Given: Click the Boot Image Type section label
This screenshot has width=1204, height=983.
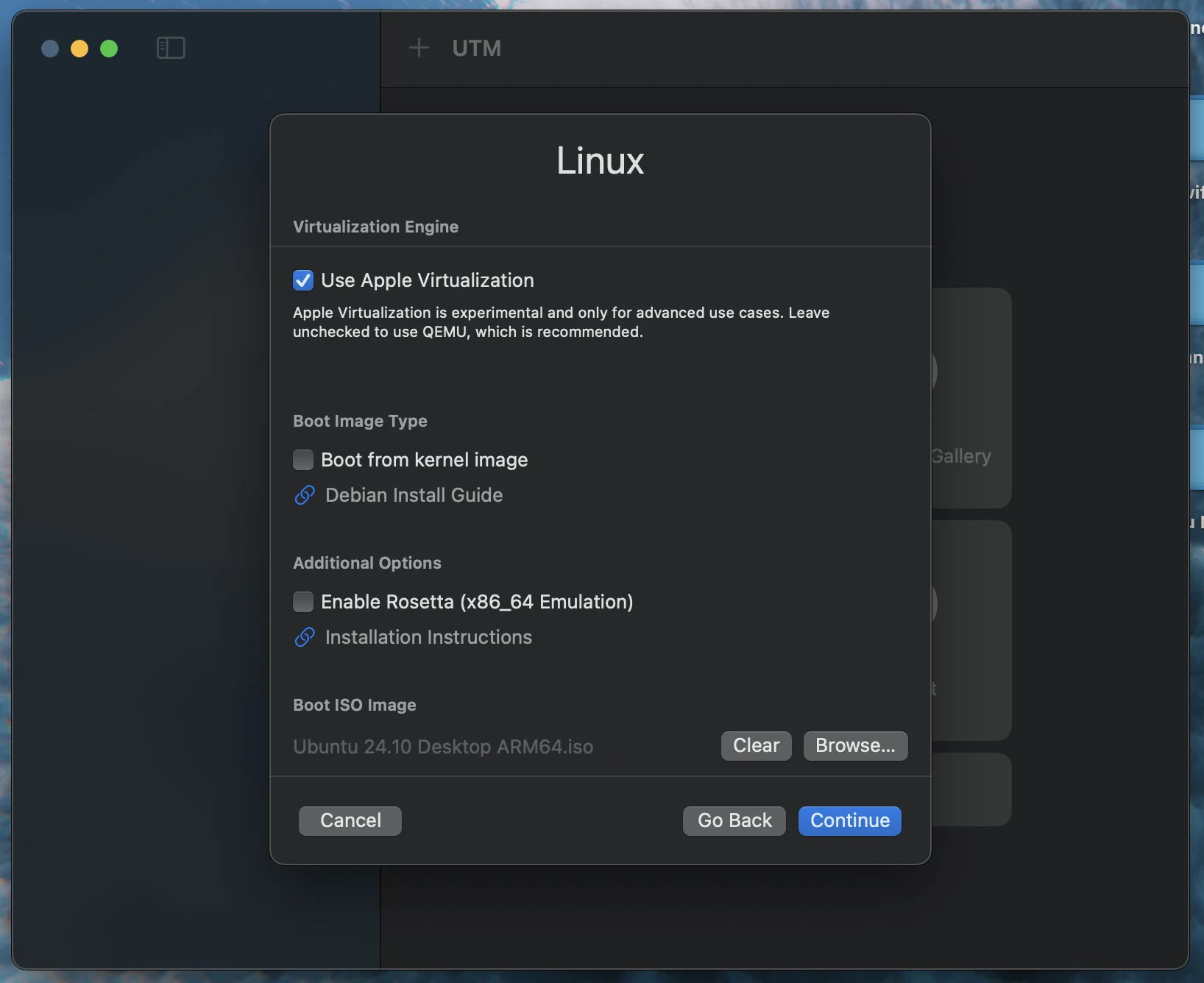Looking at the screenshot, I should pos(360,421).
